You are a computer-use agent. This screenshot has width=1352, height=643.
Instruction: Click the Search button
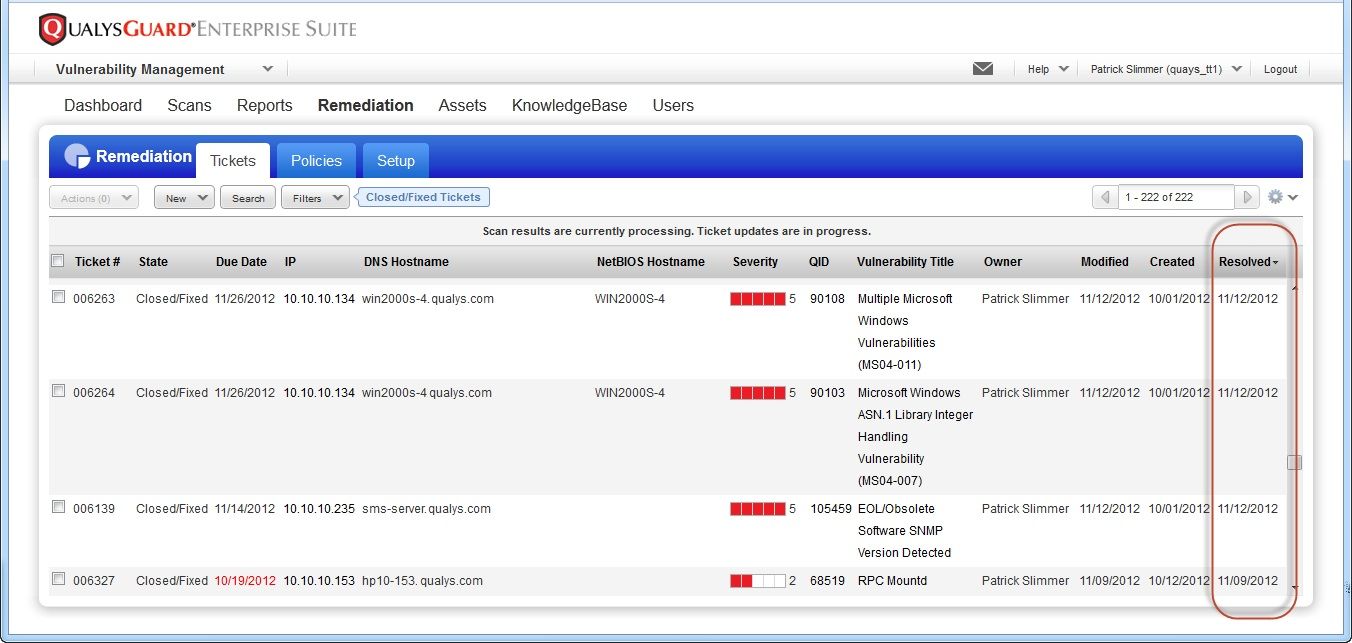click(x=248, y=198)
